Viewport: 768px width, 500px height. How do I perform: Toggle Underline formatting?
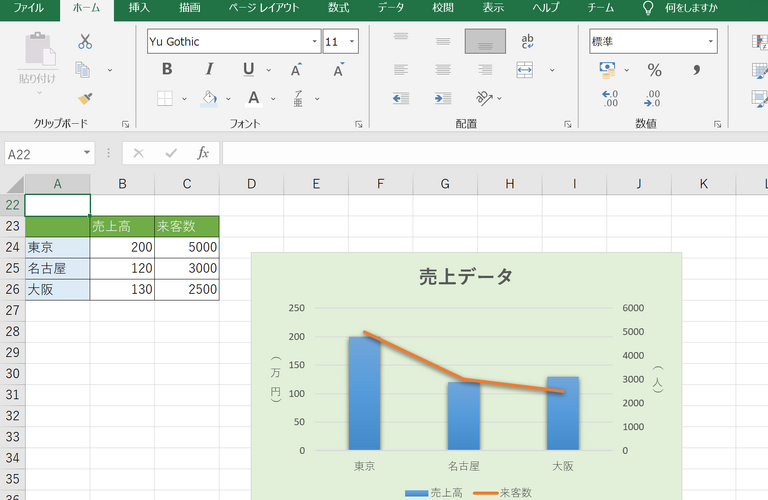tap(249, 69)
